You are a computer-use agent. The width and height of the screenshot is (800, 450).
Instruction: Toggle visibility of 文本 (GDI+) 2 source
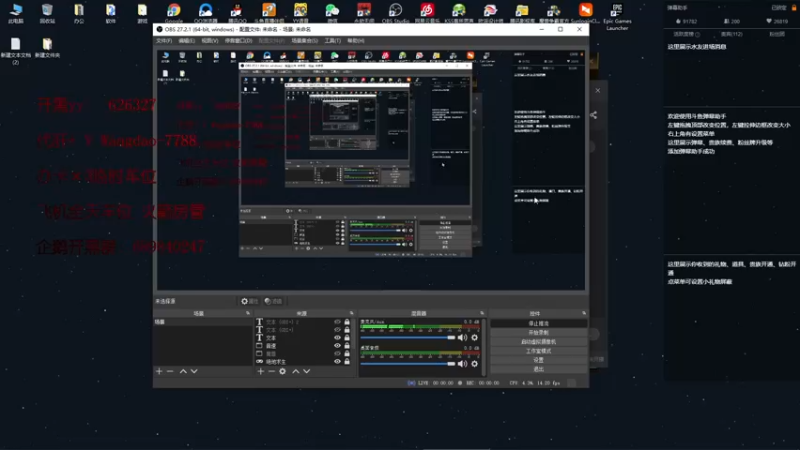(x=337, y=322)
